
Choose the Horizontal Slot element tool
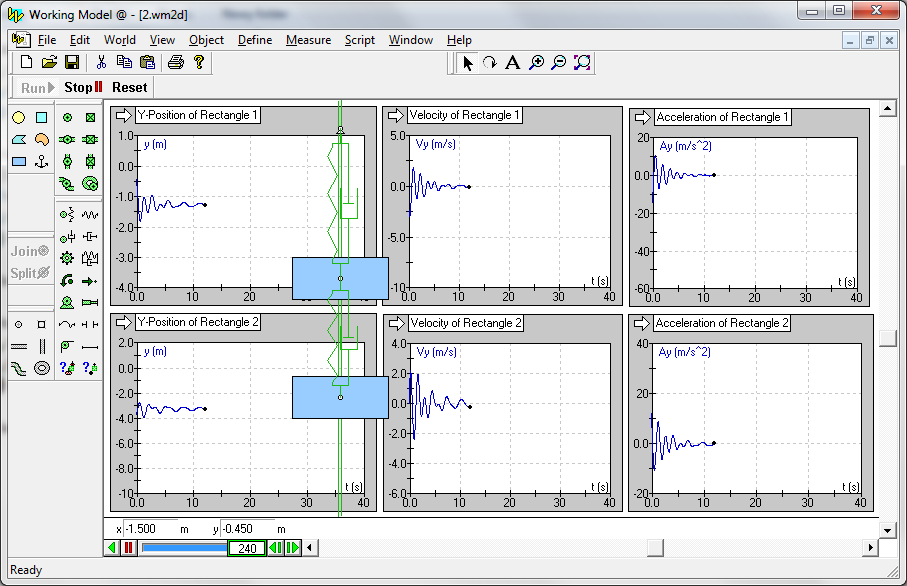19,347
